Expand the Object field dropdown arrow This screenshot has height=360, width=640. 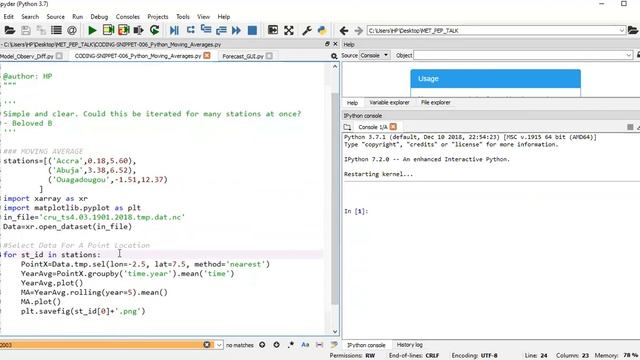(629, 55)
